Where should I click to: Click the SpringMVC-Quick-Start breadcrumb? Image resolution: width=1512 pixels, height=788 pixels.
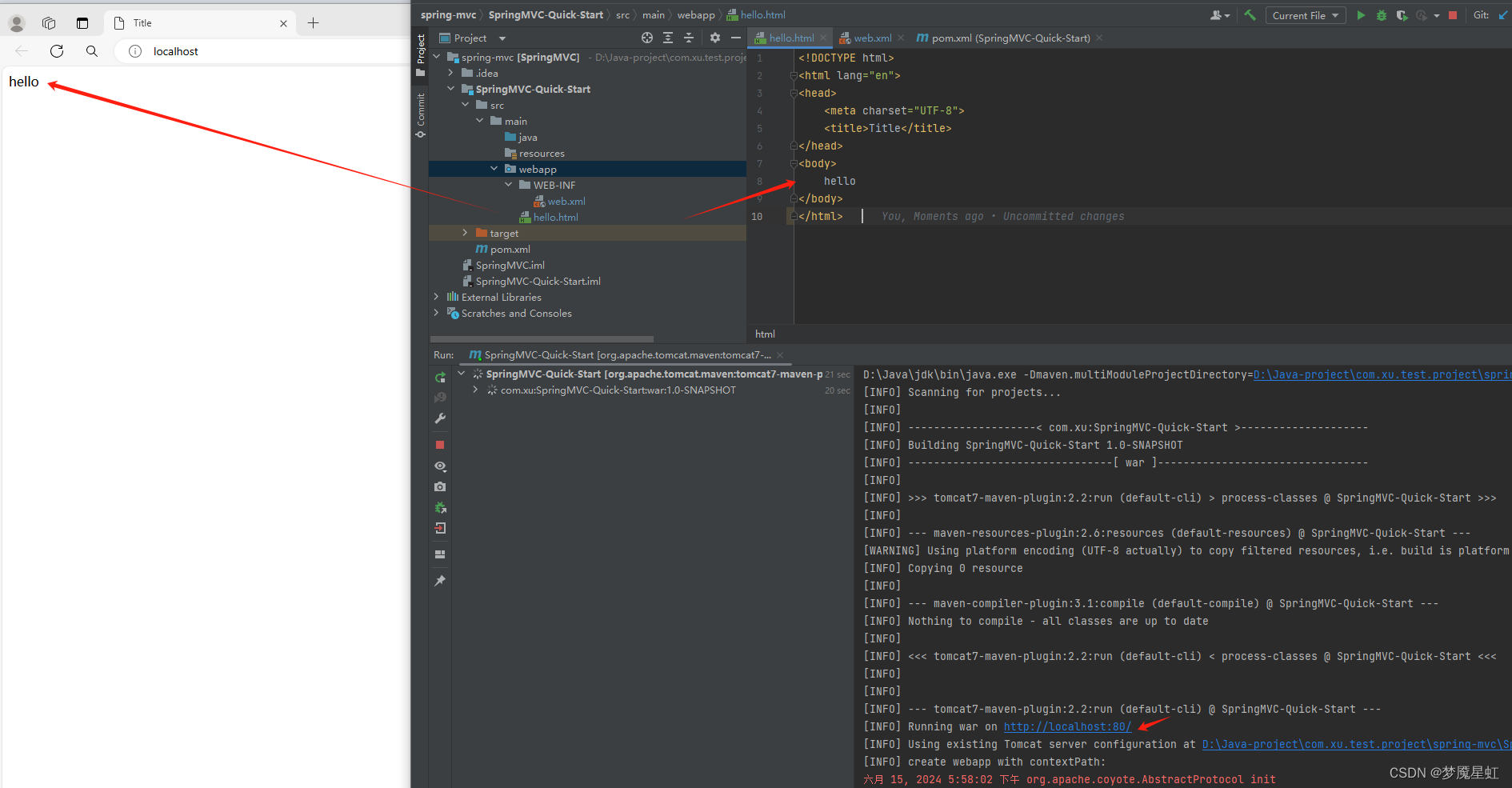546,15
